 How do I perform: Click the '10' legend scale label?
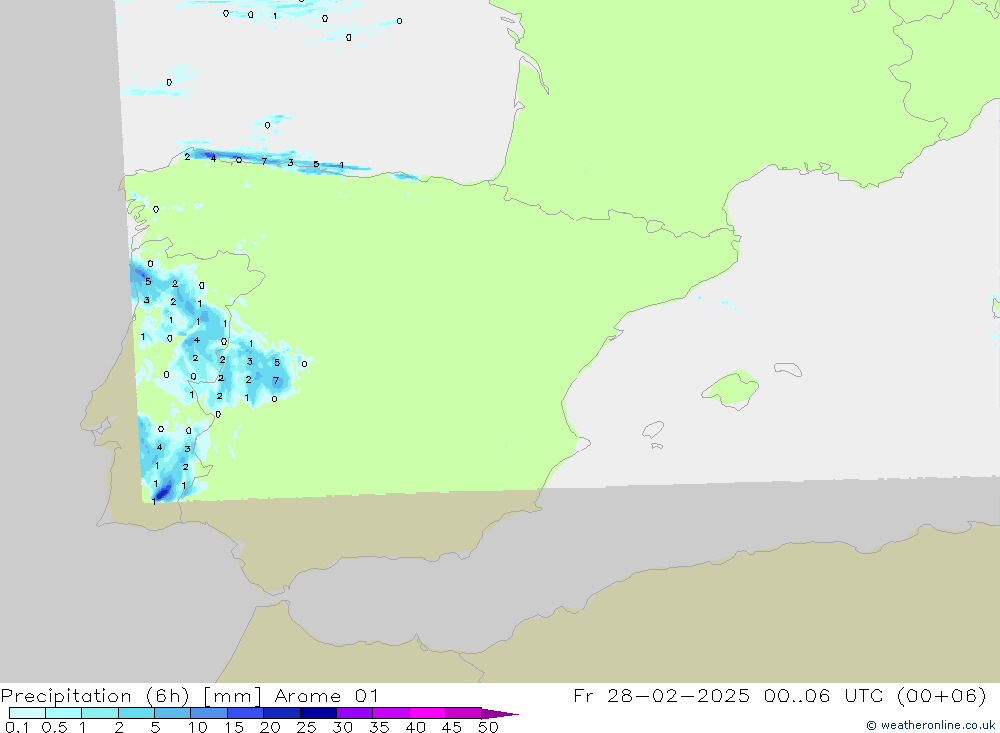coord(198,727)
